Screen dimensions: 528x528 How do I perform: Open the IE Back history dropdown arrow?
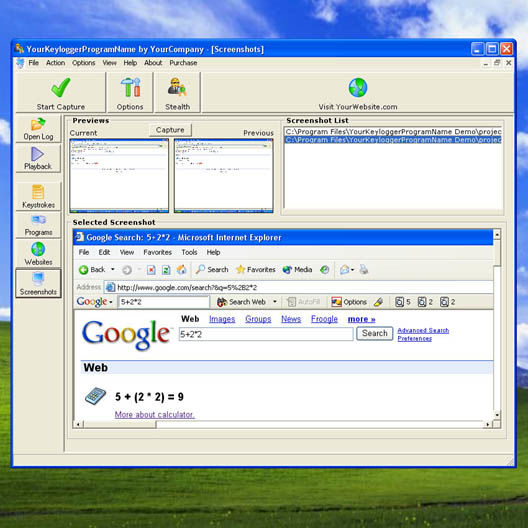(113, 269)
